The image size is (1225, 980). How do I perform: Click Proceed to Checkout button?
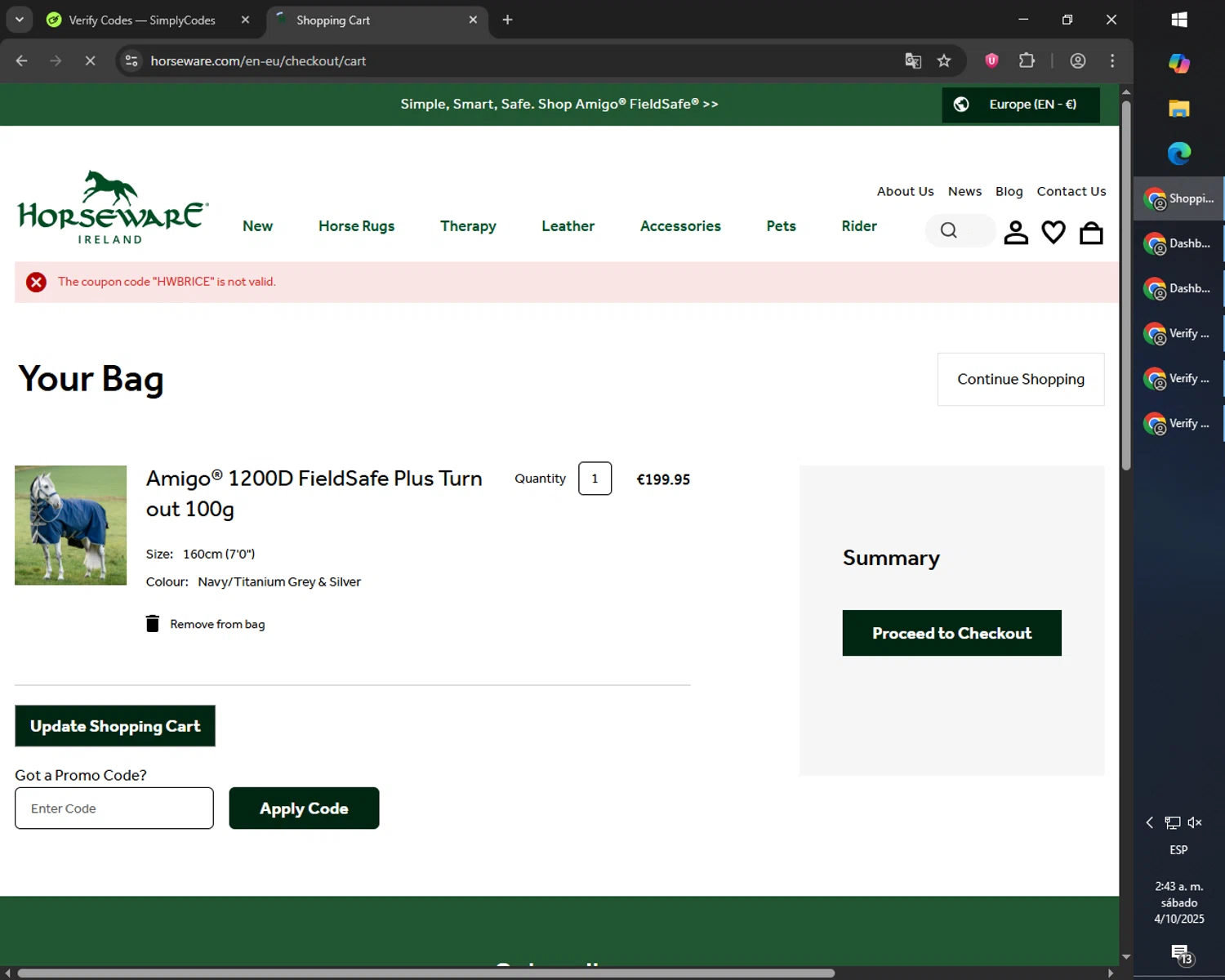click(951, 633)
